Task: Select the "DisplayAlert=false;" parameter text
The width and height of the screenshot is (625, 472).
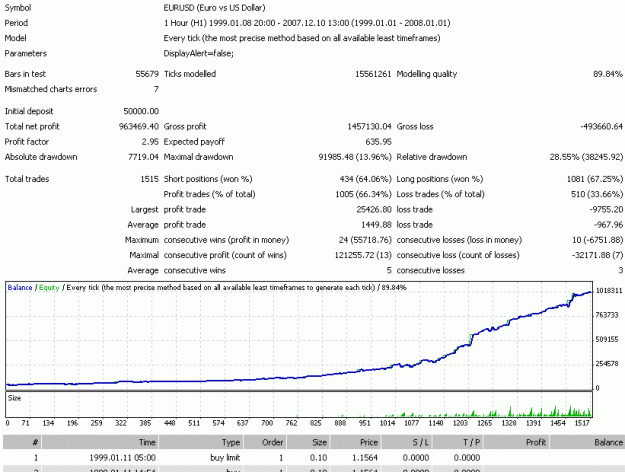Action: pyautogui.click(x=199, y=53)
